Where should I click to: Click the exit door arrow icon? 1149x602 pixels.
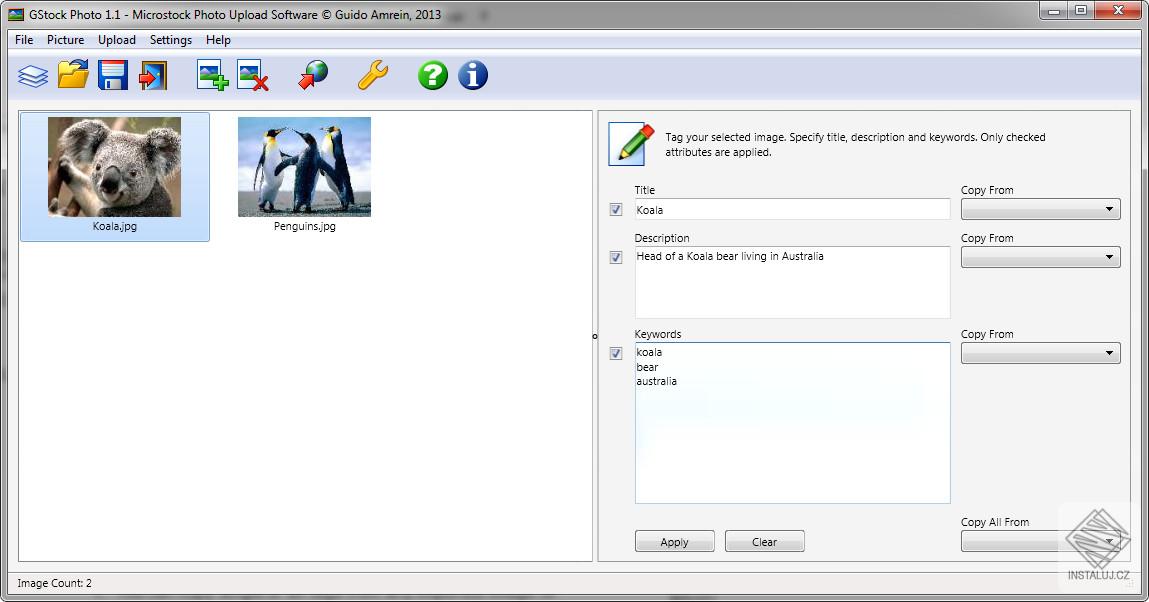[153, 75]
